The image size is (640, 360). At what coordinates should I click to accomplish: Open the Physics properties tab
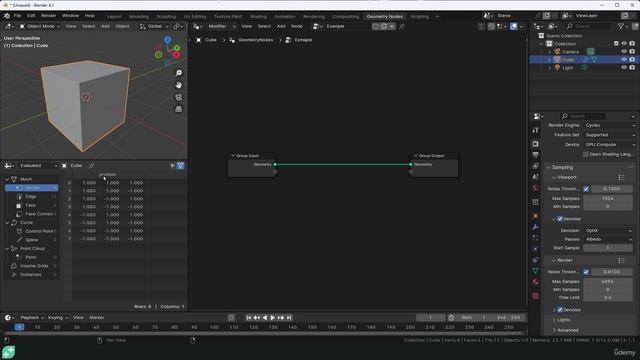click(536, 249)
